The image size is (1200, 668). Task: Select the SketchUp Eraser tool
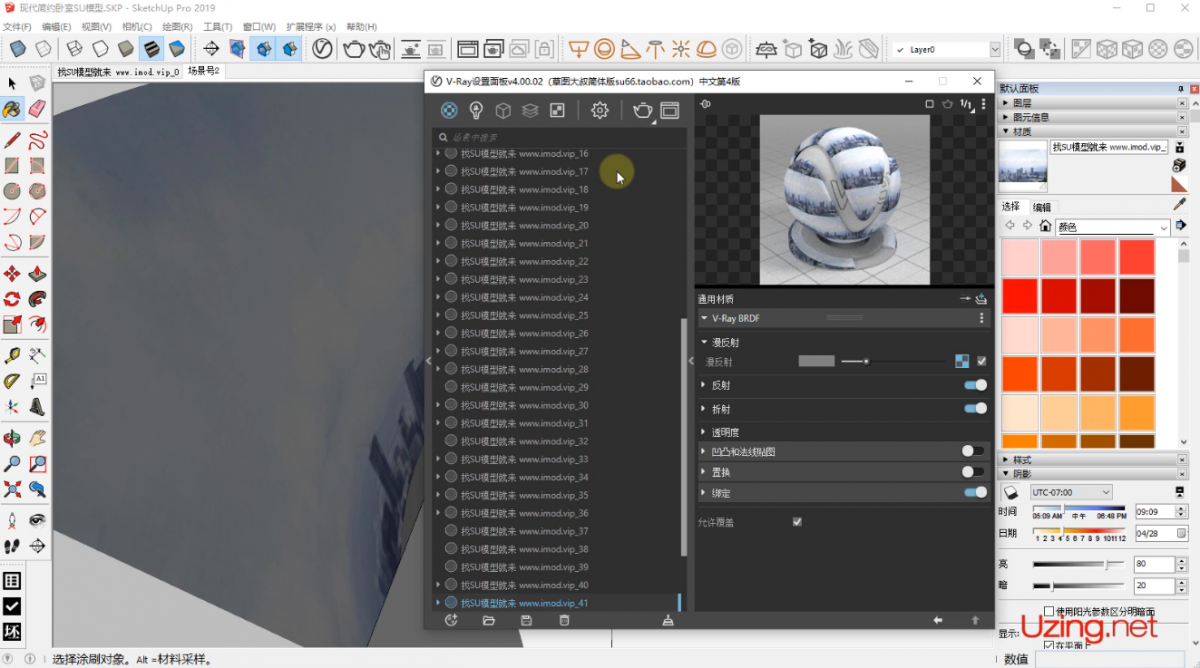pyautogui.click(x=37, y=108)
